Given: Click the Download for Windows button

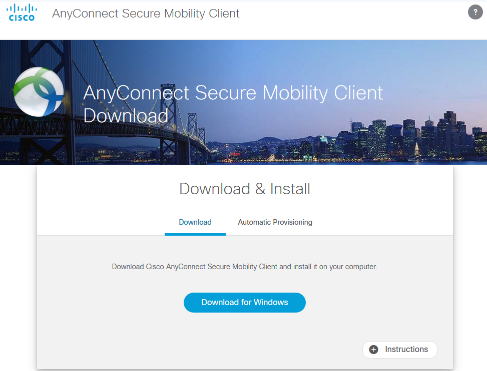Looking at the screenshot, I should tap(245, 302).
